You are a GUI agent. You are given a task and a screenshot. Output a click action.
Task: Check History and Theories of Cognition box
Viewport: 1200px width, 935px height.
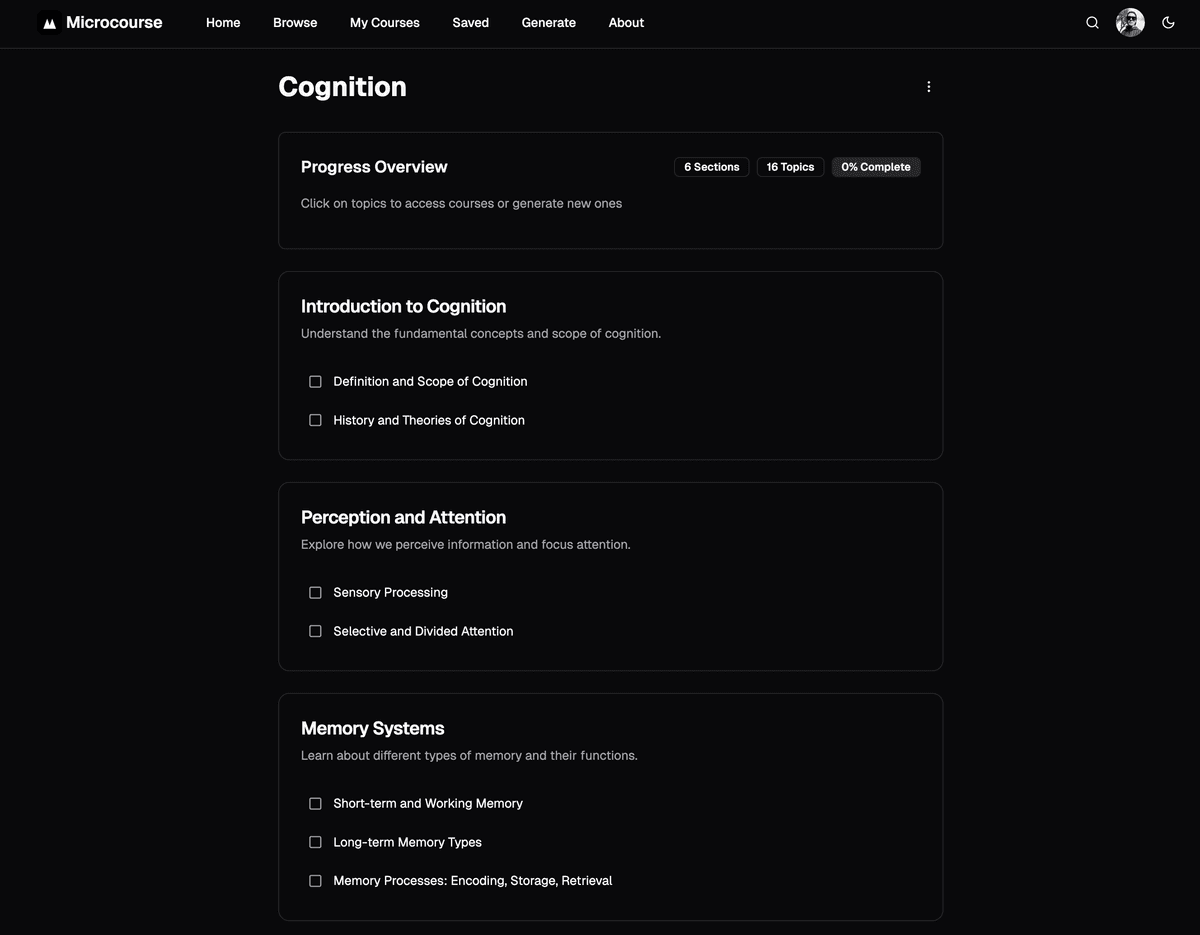point(315,421)
